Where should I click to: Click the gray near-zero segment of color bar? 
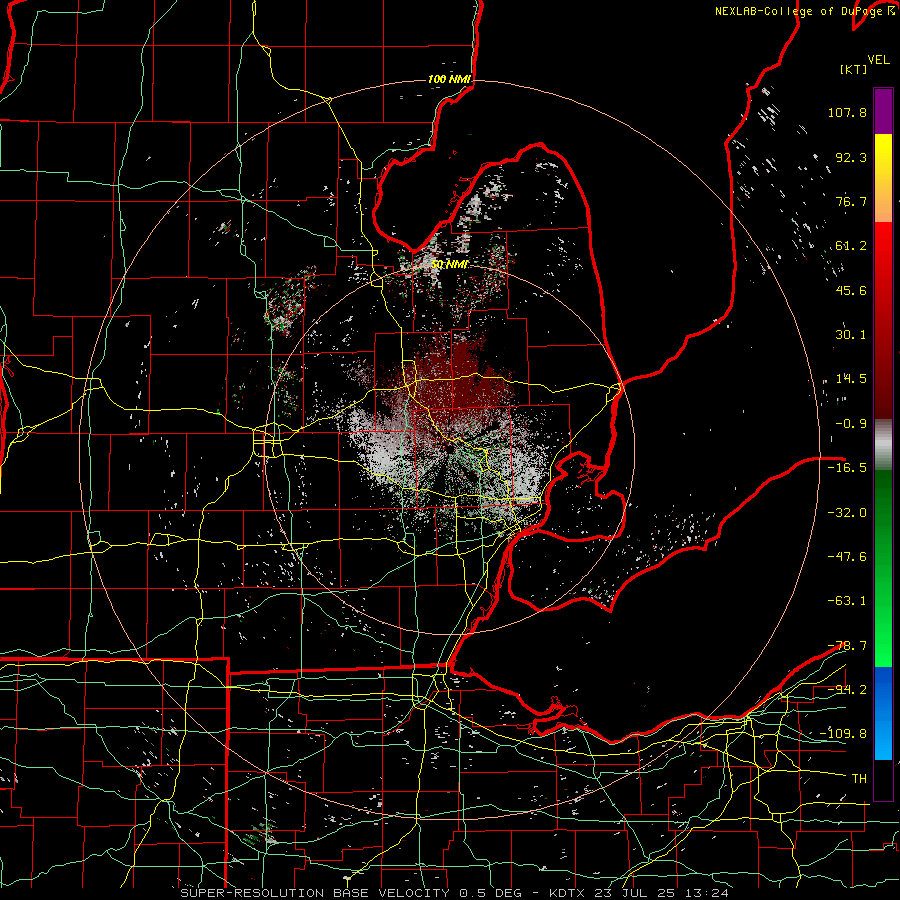pos(883,445)
